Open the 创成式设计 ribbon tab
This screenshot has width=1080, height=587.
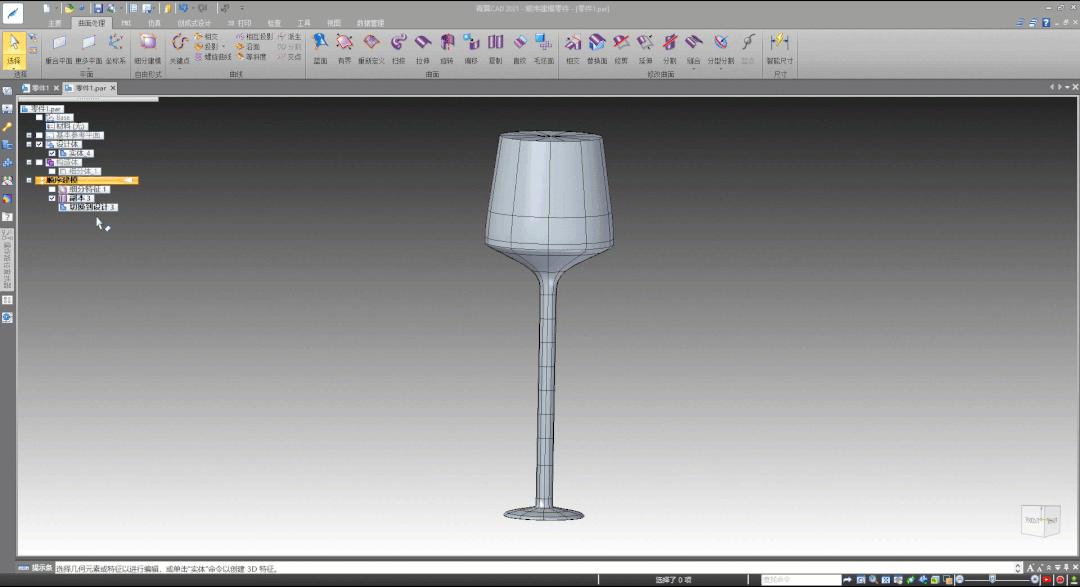pos(194,23)
